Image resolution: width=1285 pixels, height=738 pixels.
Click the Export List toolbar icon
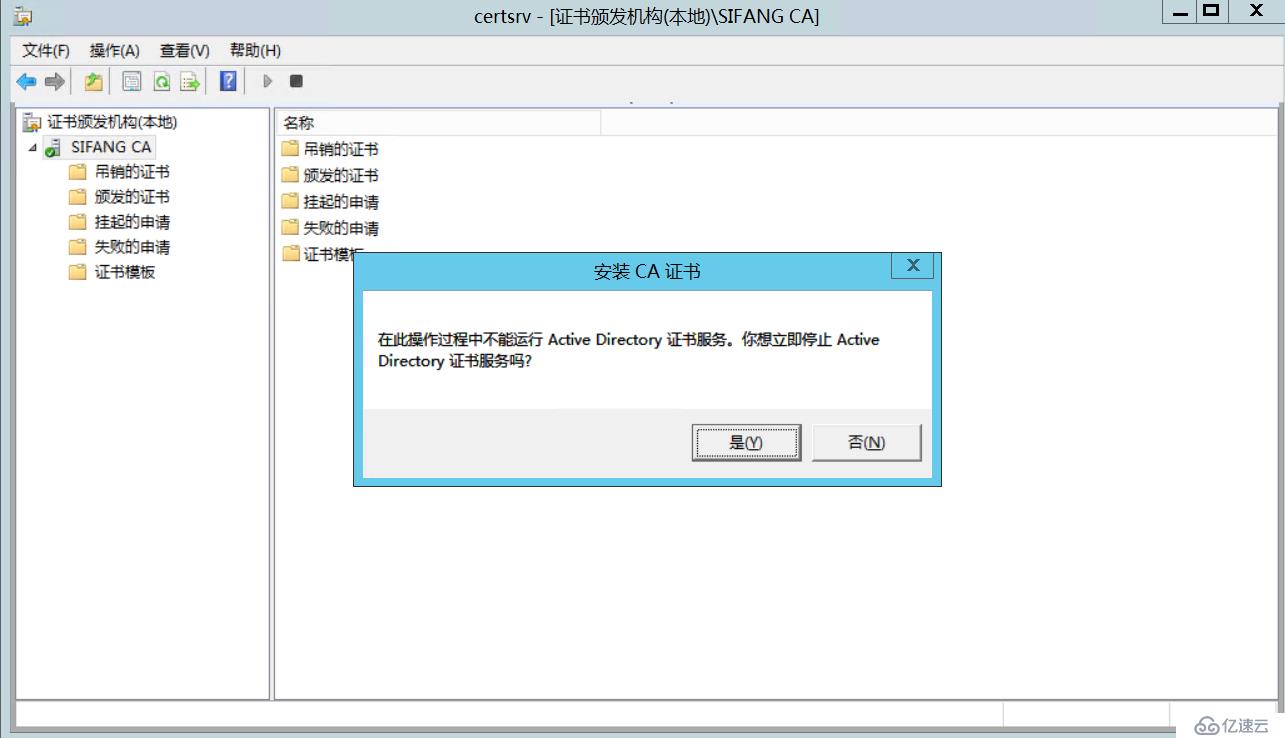[190, 82]
